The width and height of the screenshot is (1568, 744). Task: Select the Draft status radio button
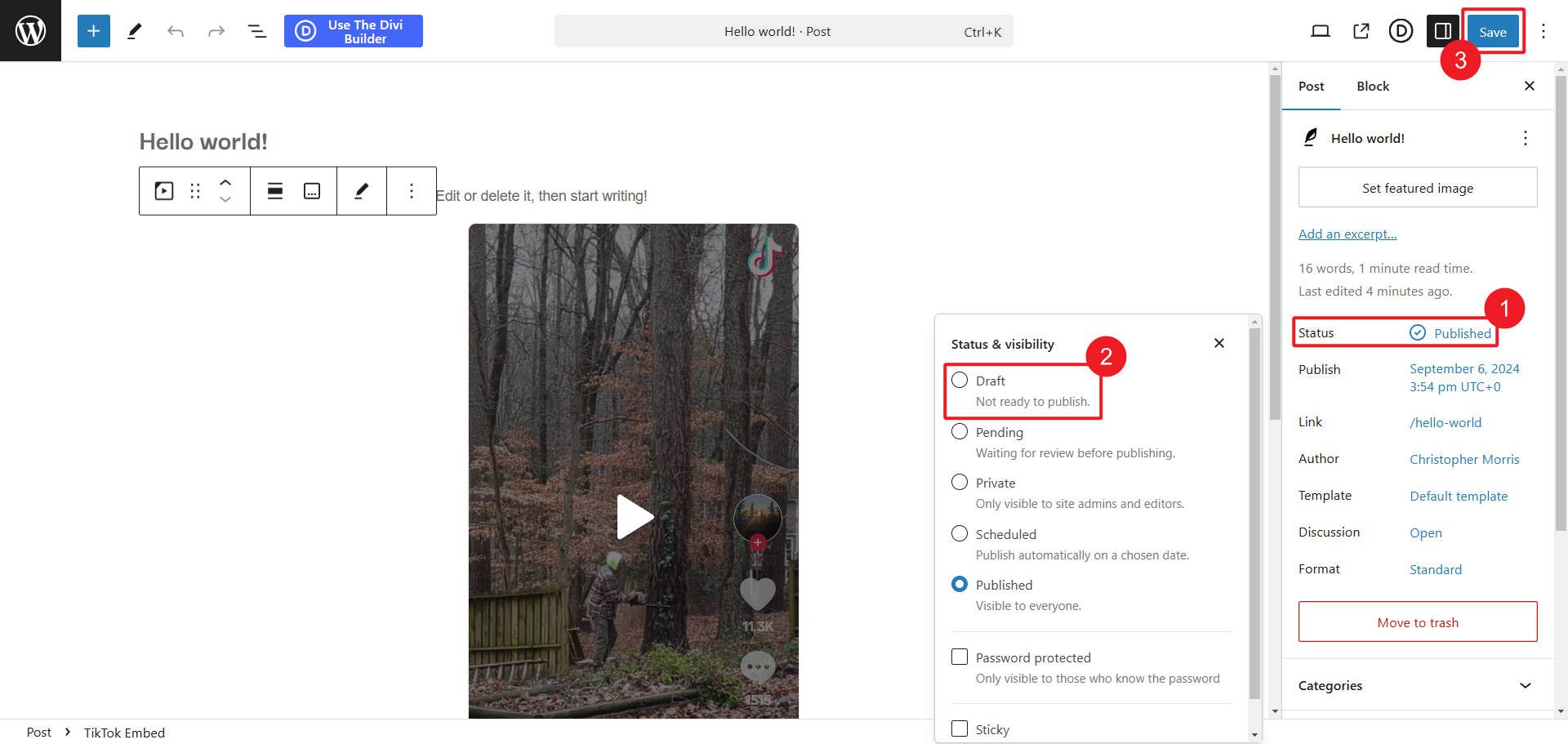tap(960, 380)
